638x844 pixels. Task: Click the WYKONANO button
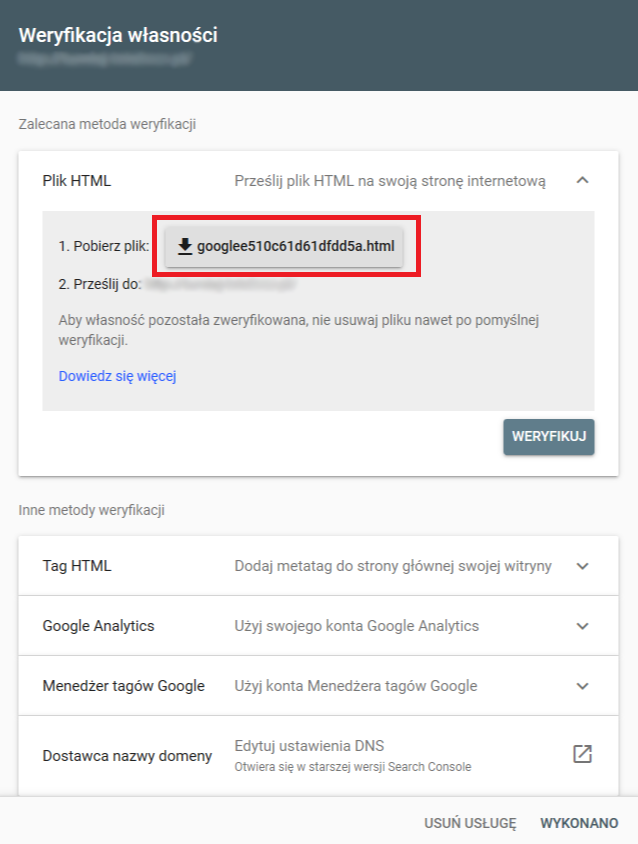point(579,823)
